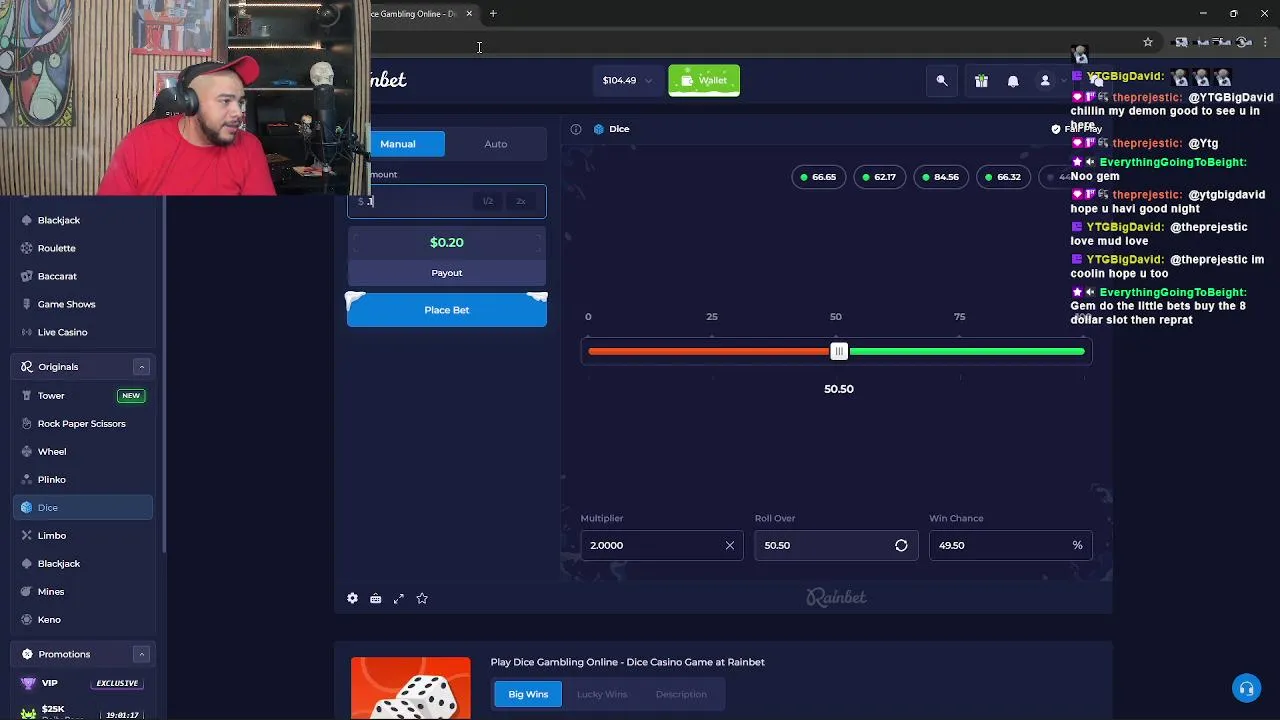Collapse the Originals section chevron
The width and height of the screenshot is (1280, 720).
click(x=141, y=367)
